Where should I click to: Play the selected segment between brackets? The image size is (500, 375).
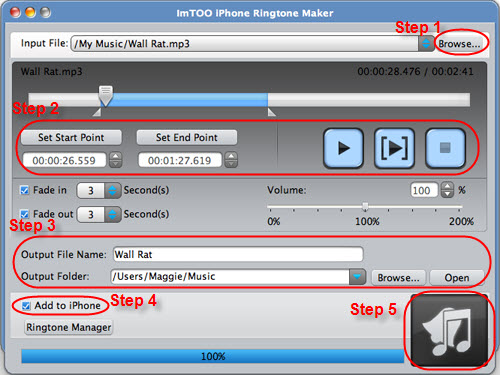[394, 148]
